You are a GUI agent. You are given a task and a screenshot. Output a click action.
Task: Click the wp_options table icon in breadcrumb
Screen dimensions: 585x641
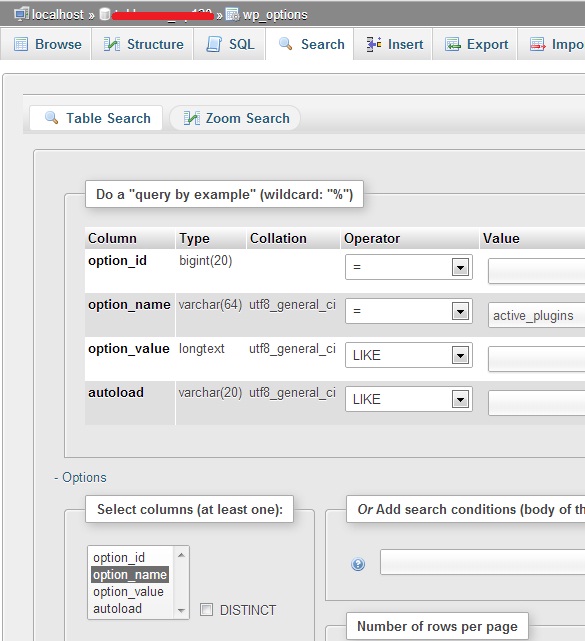(x=232, y=14)
